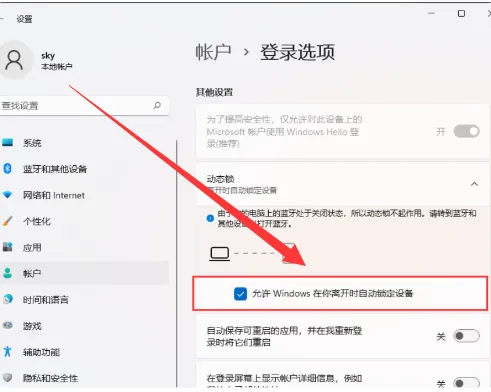The width and height of the screenshot is (491, 392).
Task: Open 应用 settings section
Action: 84,247
